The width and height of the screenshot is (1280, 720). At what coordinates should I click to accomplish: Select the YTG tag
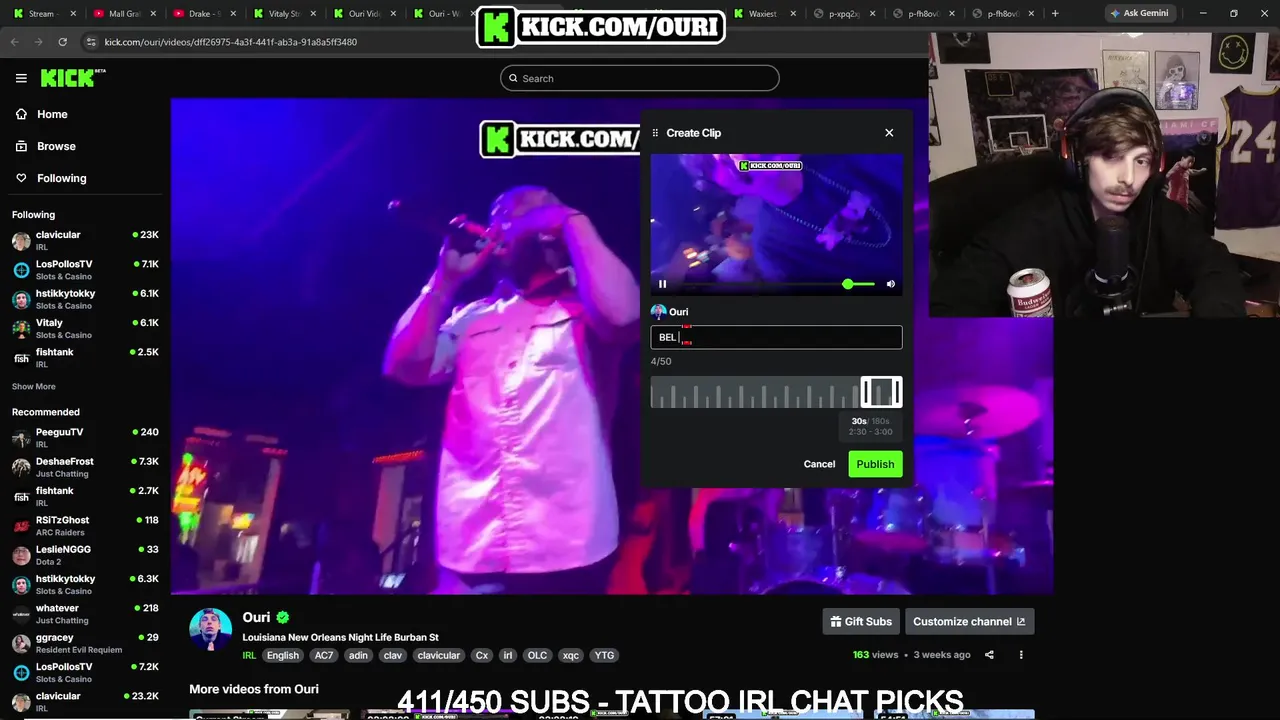(604, 656)
